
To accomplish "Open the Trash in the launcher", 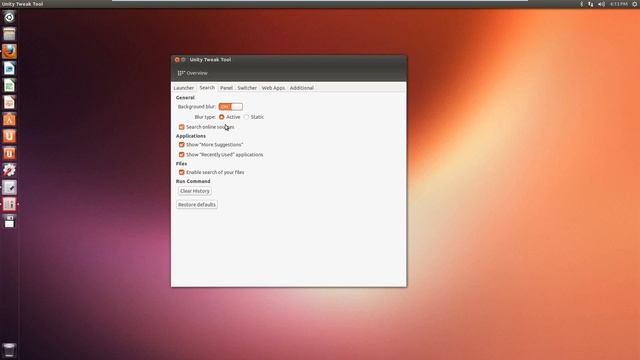I will (9, 350).
